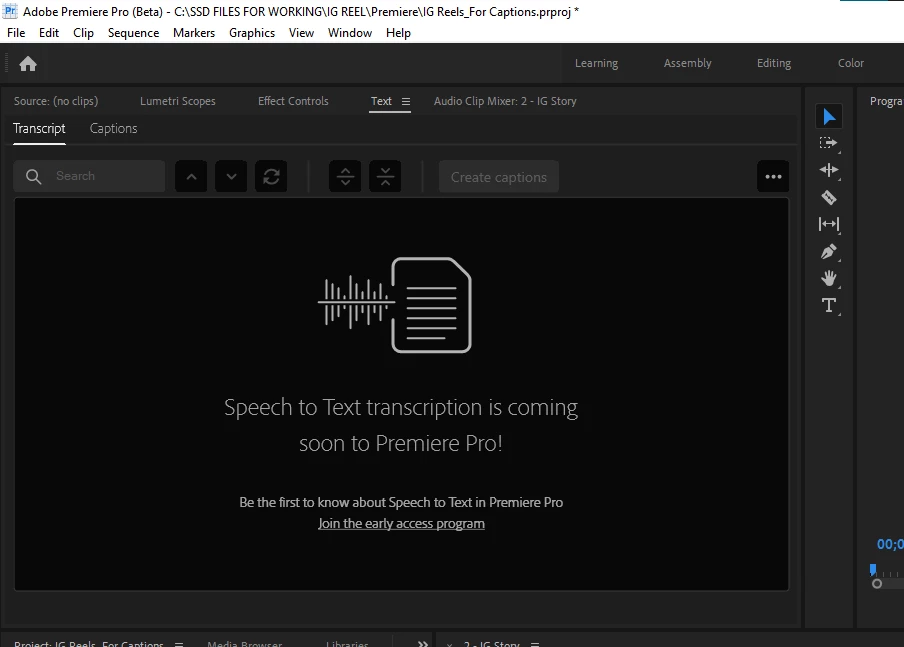Go to next search result

(x=231, y=176)
